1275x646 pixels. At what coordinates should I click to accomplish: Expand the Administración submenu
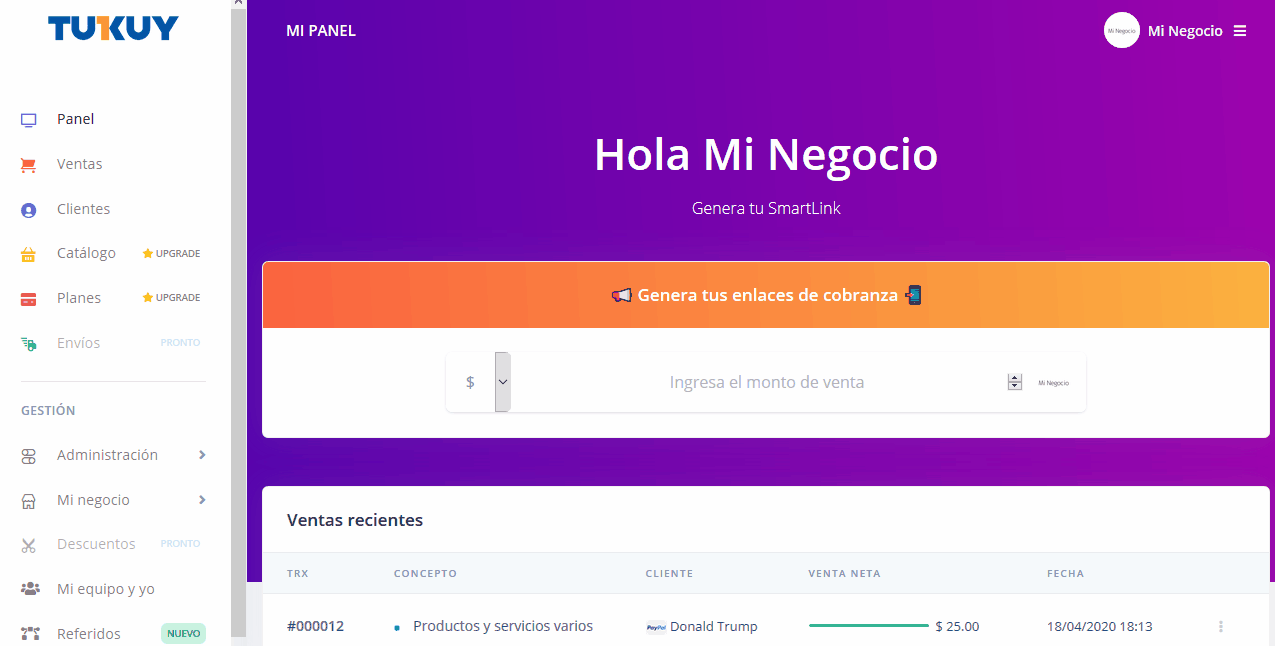[x=202, y=455]
